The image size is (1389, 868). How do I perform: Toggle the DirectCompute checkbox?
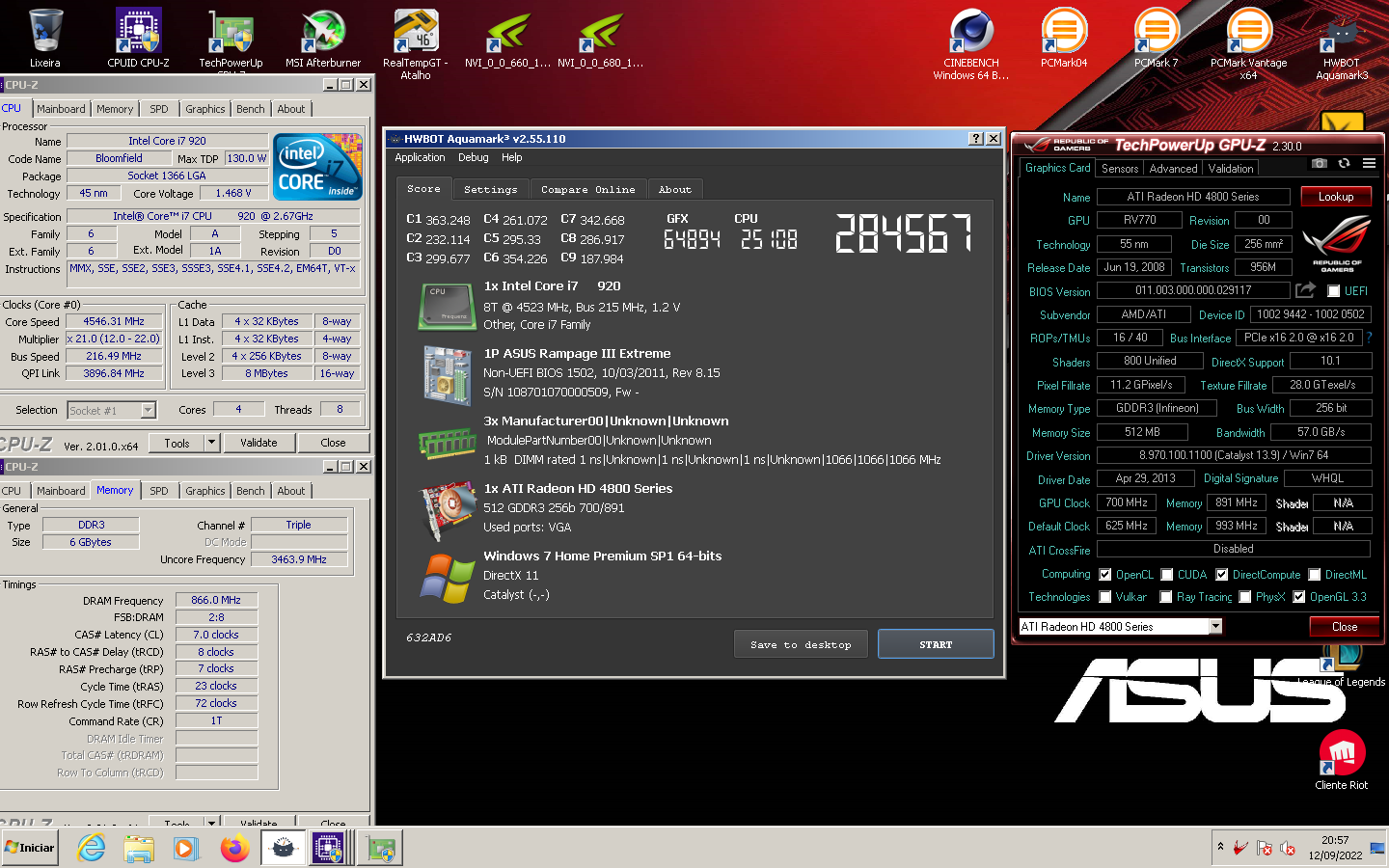1222,574
